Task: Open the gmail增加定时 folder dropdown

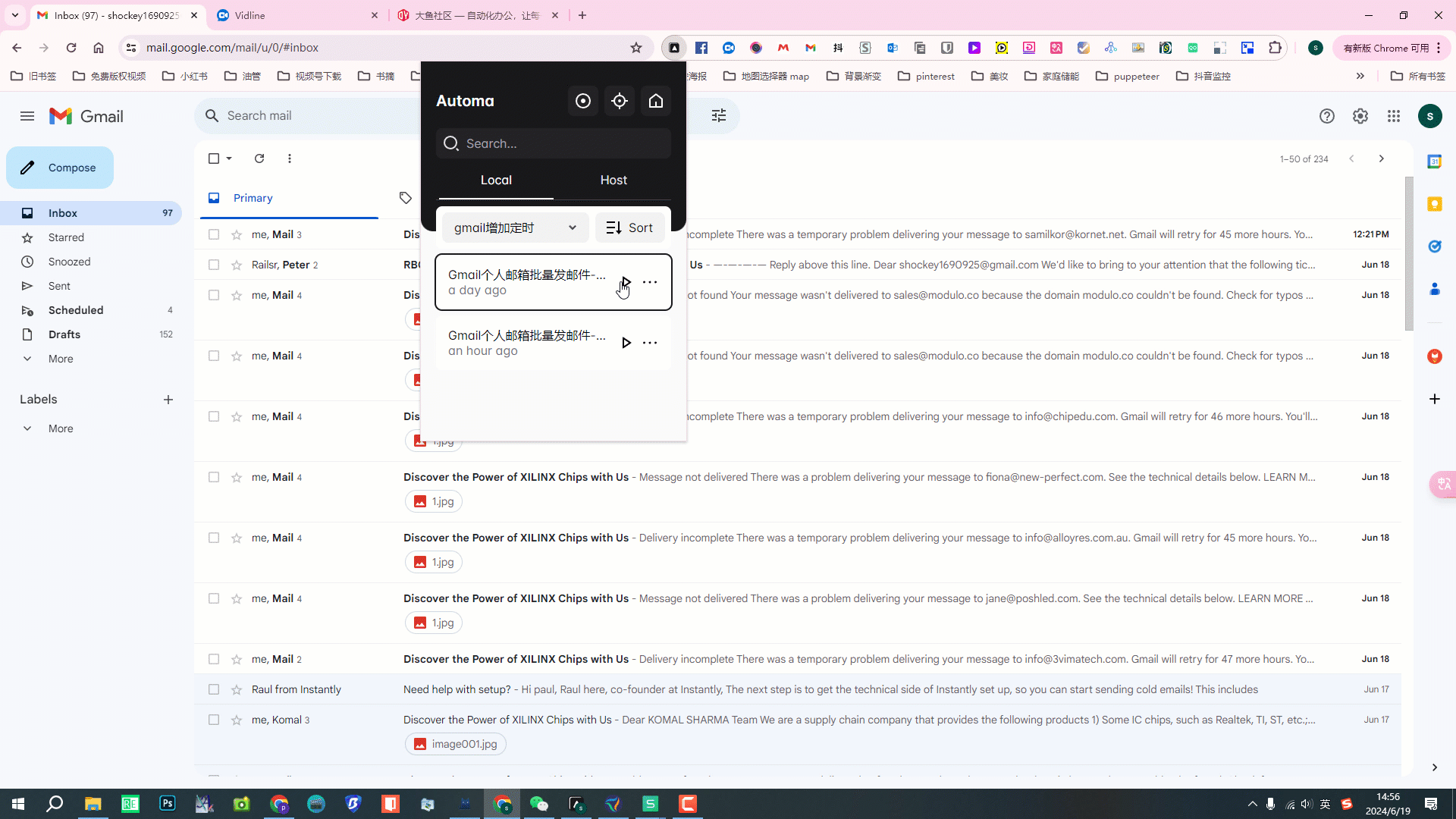Action: tap(515, 227)
